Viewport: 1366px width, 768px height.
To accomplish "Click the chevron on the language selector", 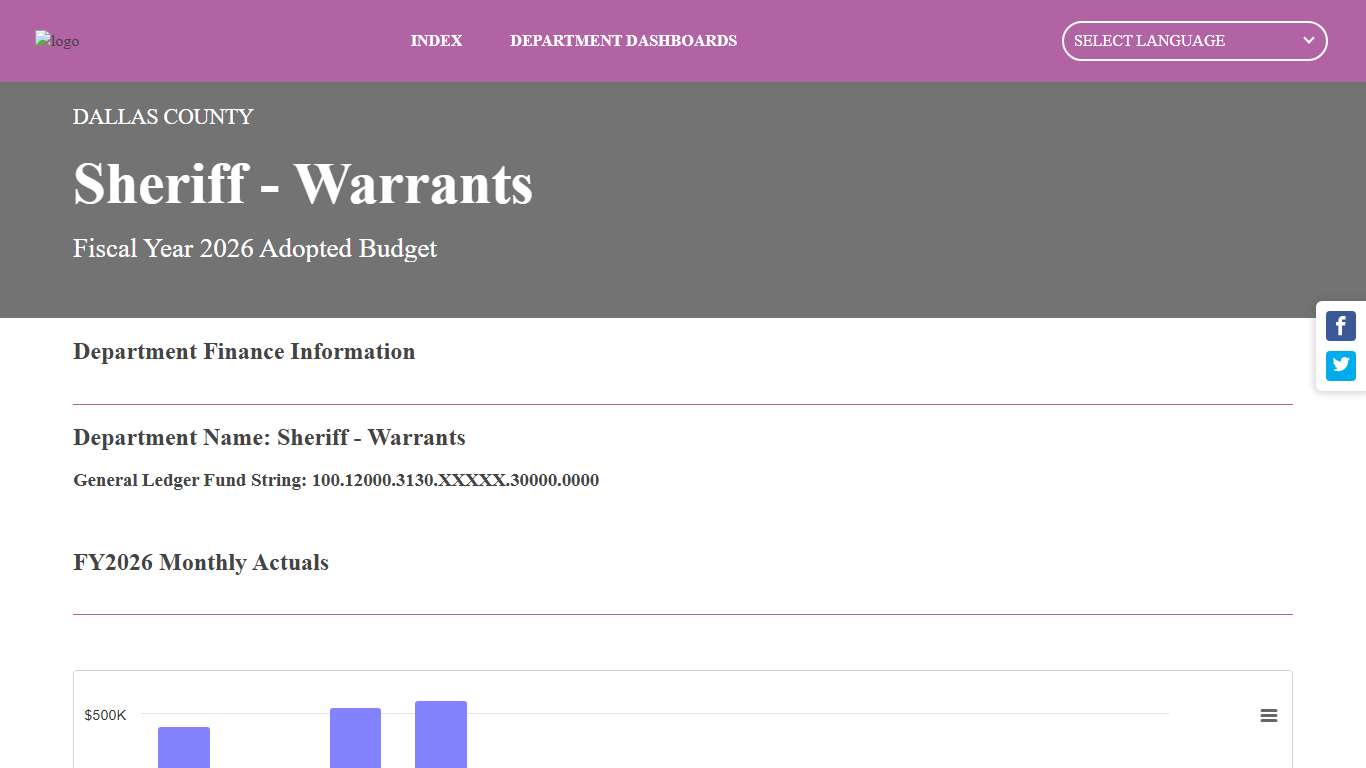I will pos(1308,41).
